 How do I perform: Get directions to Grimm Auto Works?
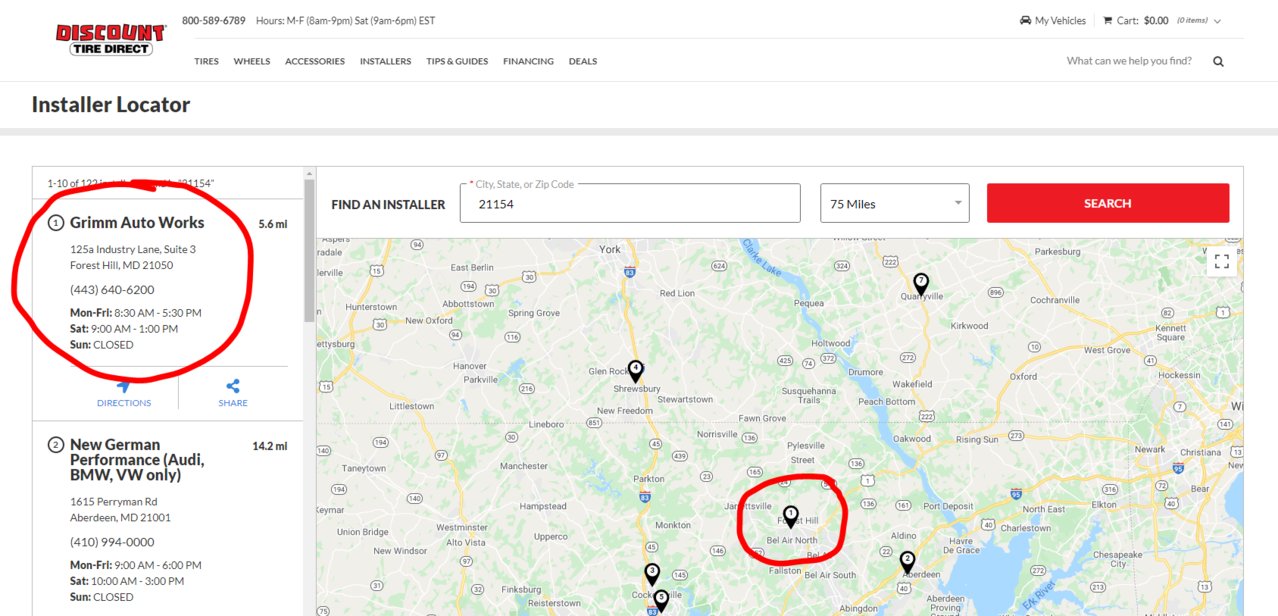(124, 393)
